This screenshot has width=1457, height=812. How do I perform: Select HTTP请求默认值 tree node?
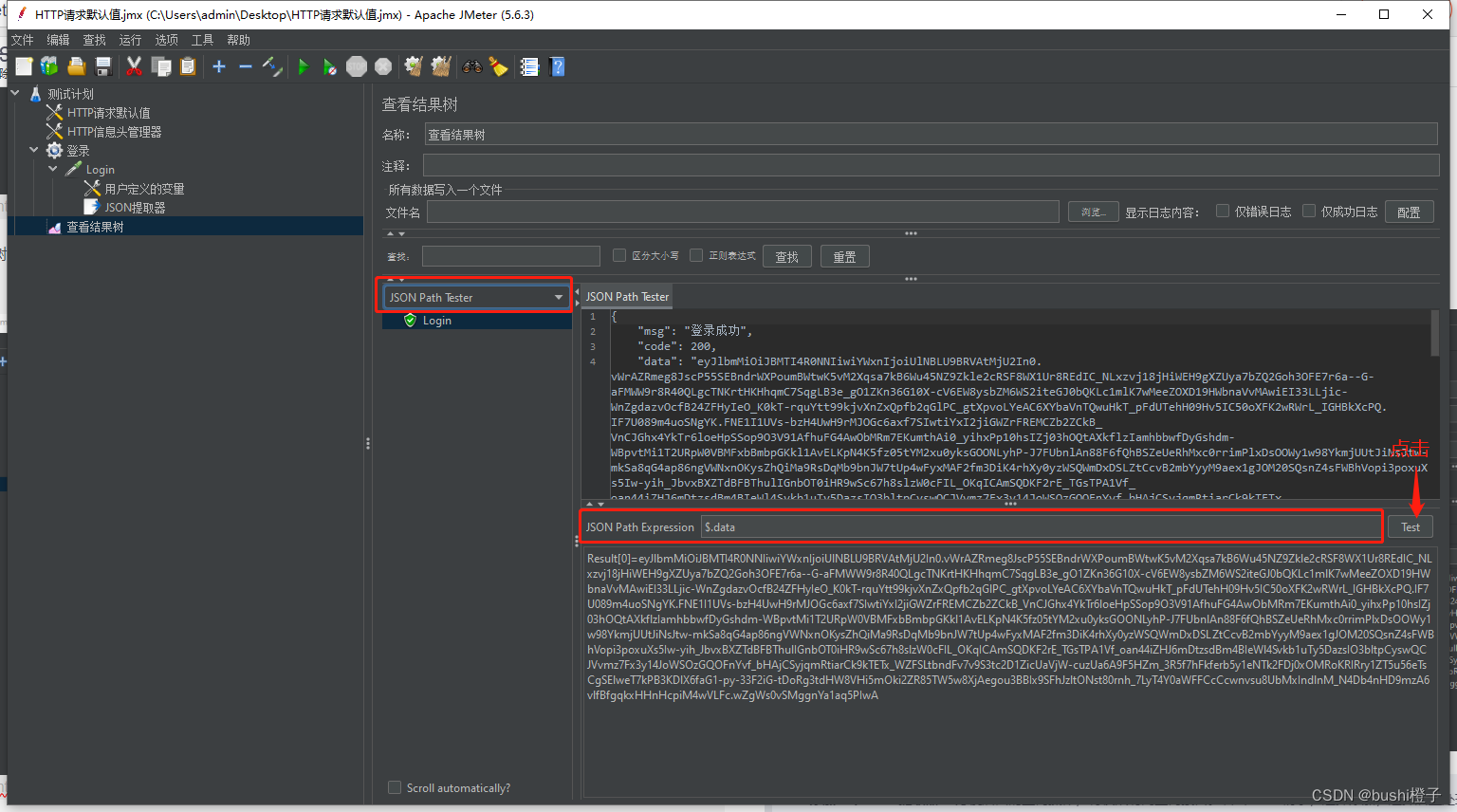click(x=108, y=113)
